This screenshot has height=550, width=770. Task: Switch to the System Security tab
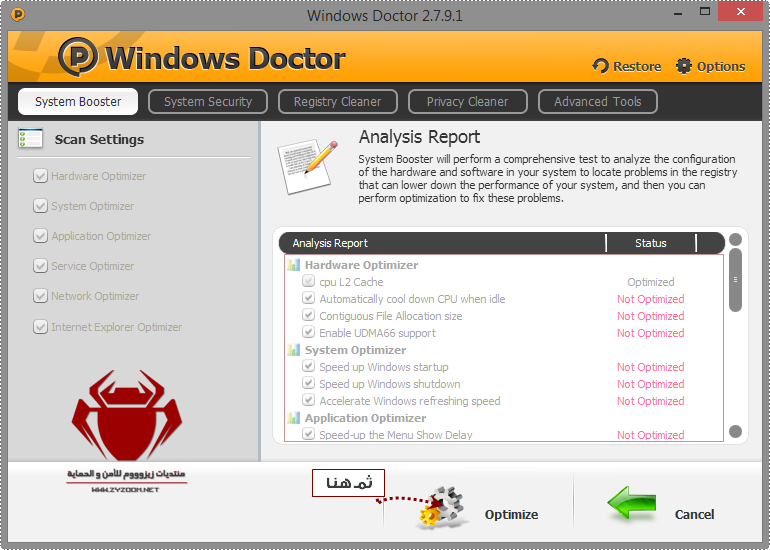(208, 102)
